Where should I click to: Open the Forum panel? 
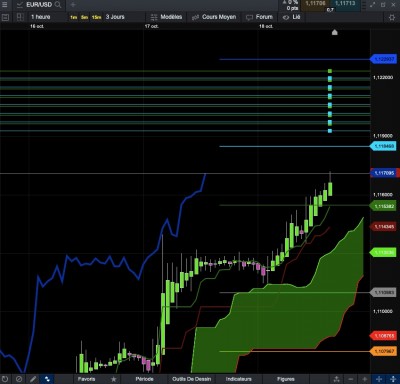pyautogui.click(x=259, y=17)
